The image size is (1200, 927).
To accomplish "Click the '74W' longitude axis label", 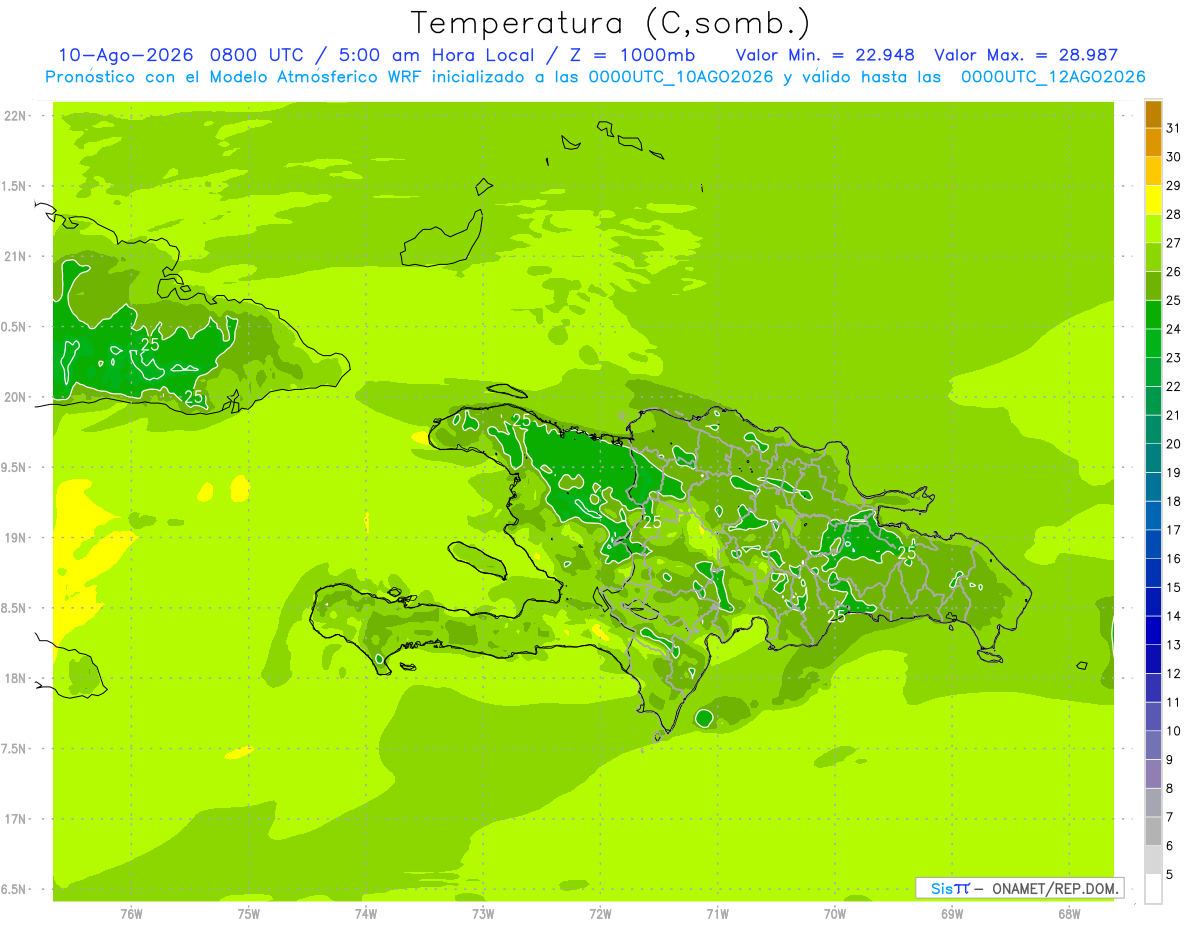I will (366, 913).
